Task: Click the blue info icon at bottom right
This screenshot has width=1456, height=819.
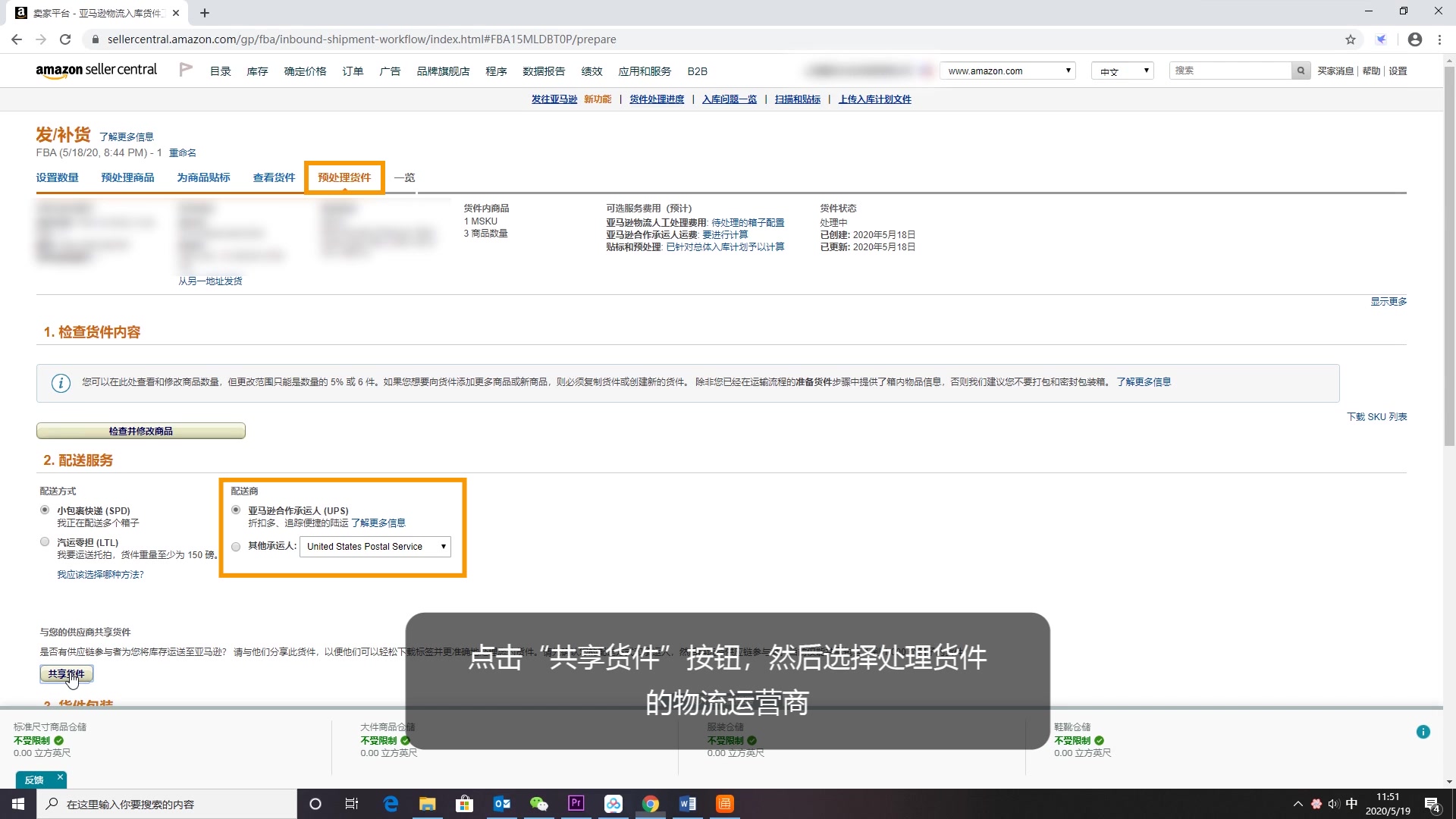Action: pyautogui.click(x=1423, y=732)
